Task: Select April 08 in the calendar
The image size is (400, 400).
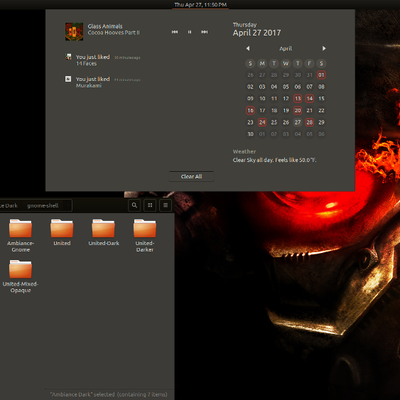Action: tap(321, 87)
